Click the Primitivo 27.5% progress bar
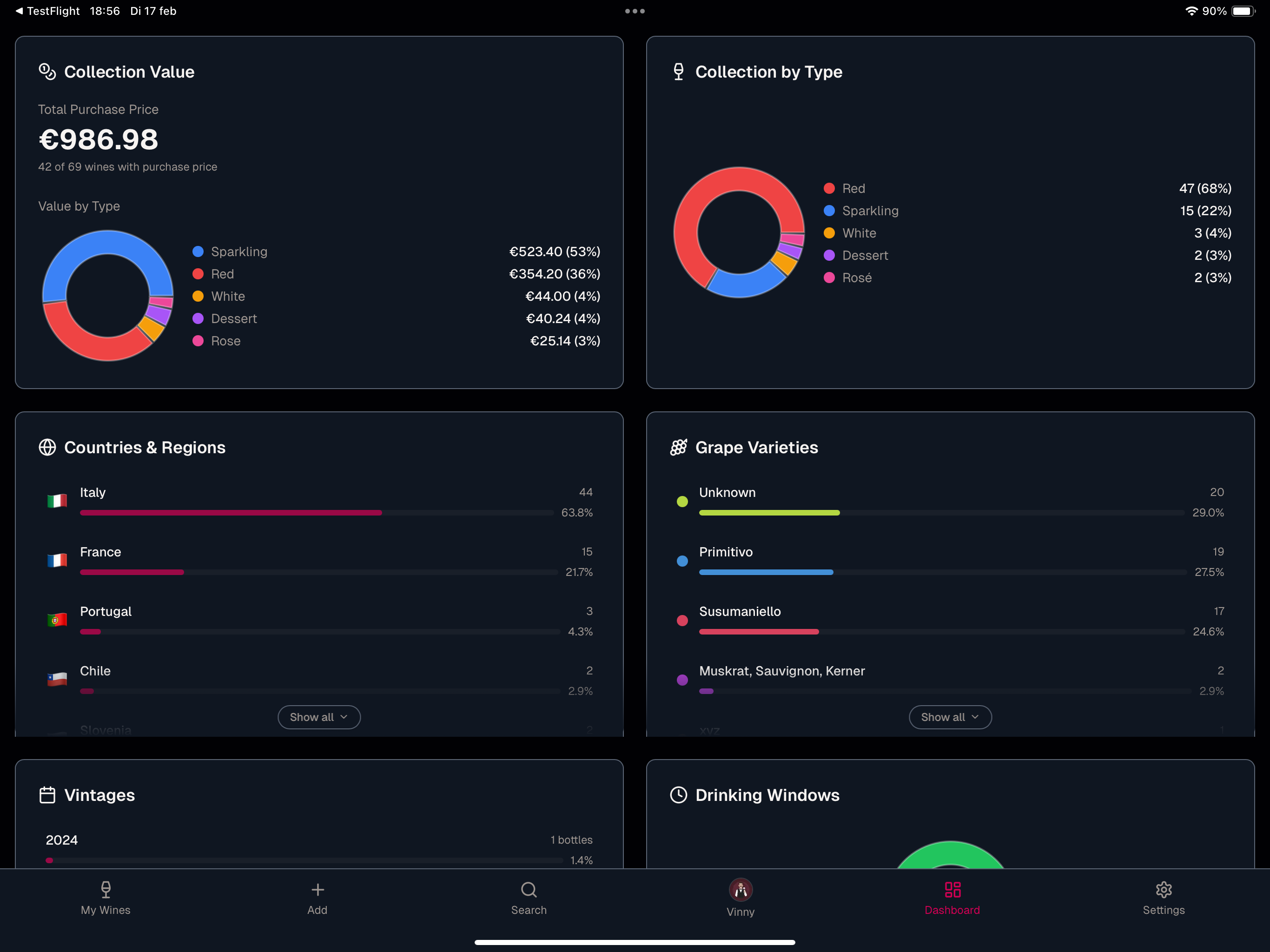The height and width of the screenshot is (952, 1270). click(943, 573)
